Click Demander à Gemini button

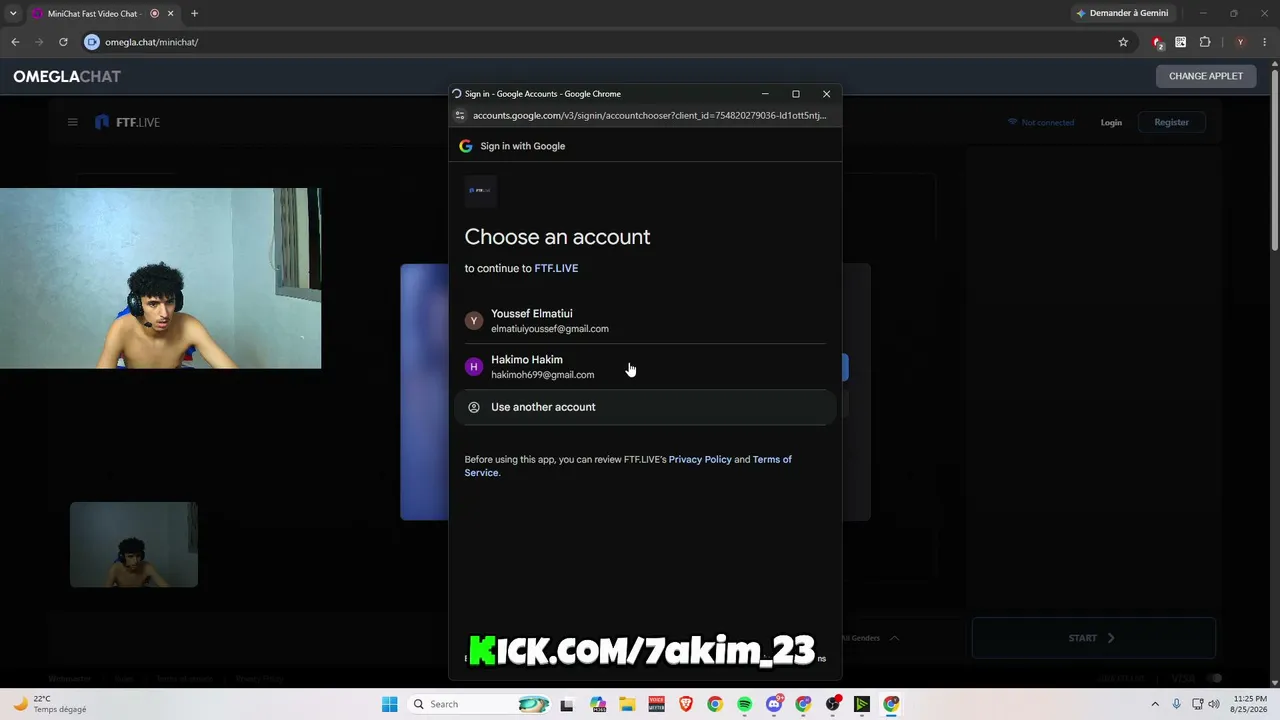(1122, 13)
